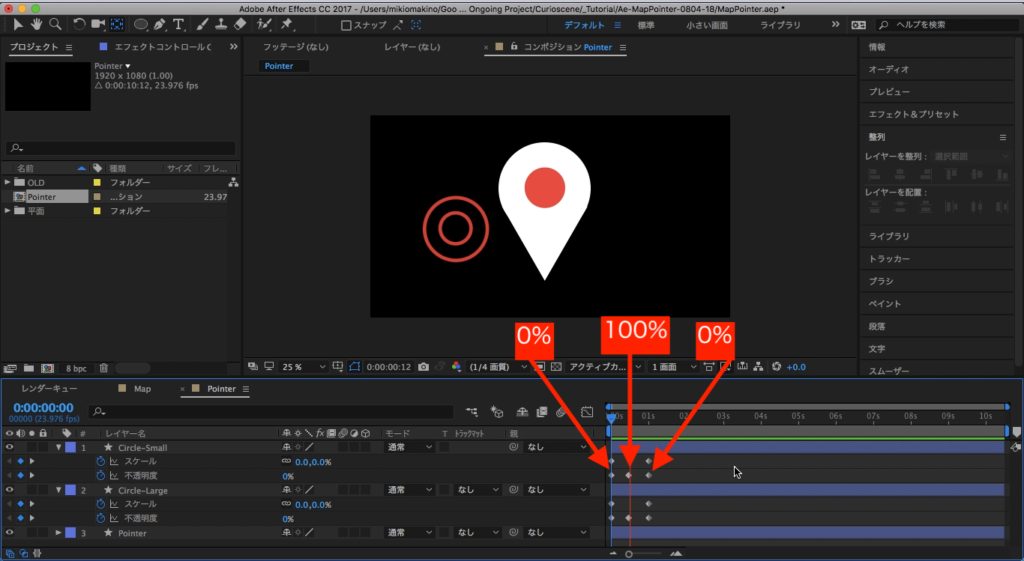The height and width of the screenshot is (561, 1024).
Task: Click stopwatch for Circle-Small スケール property
Action: click(100, 462)
